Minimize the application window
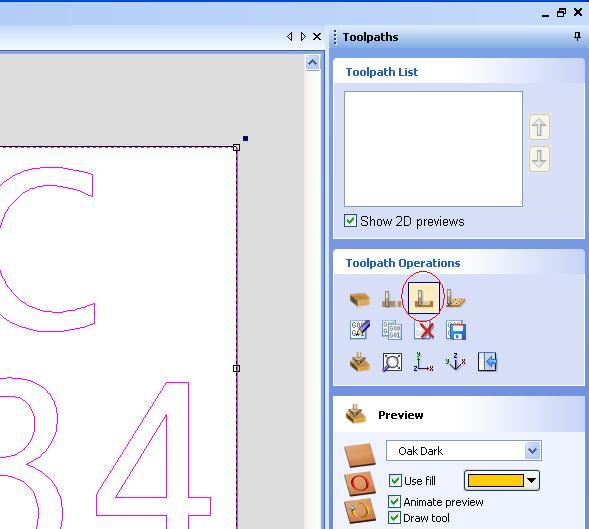Viewport: 589px width, 529px height. click(546, 15)
